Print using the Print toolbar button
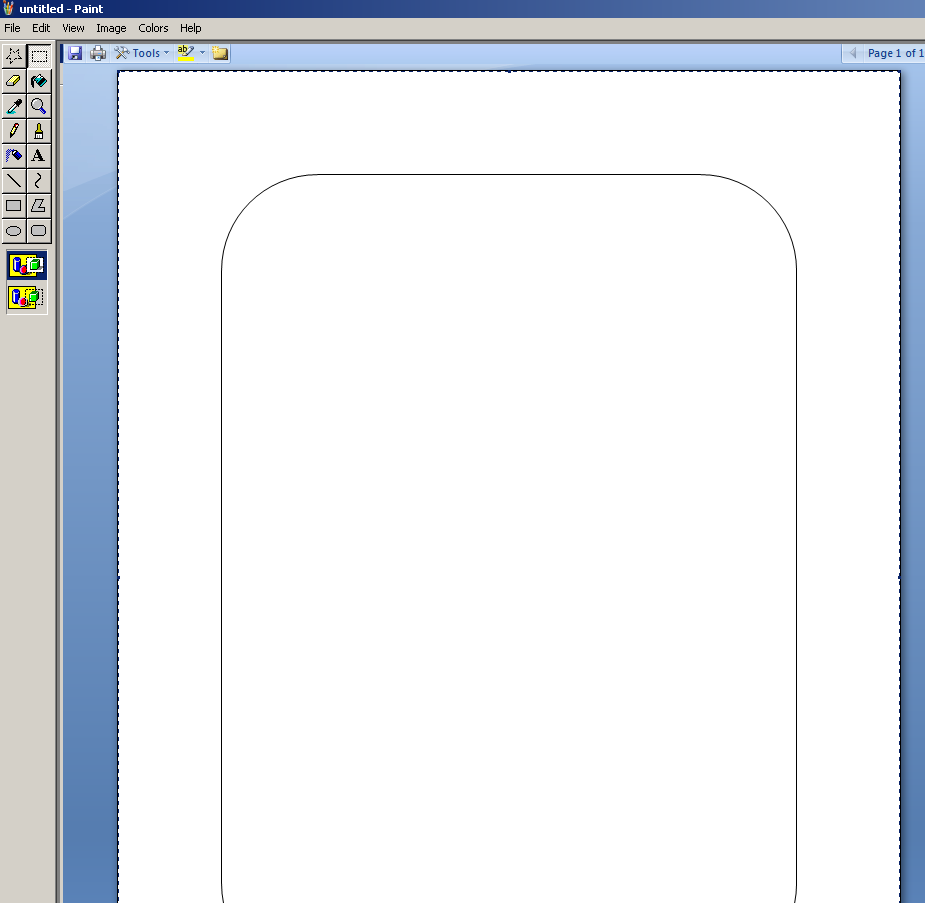 (97, 53)
